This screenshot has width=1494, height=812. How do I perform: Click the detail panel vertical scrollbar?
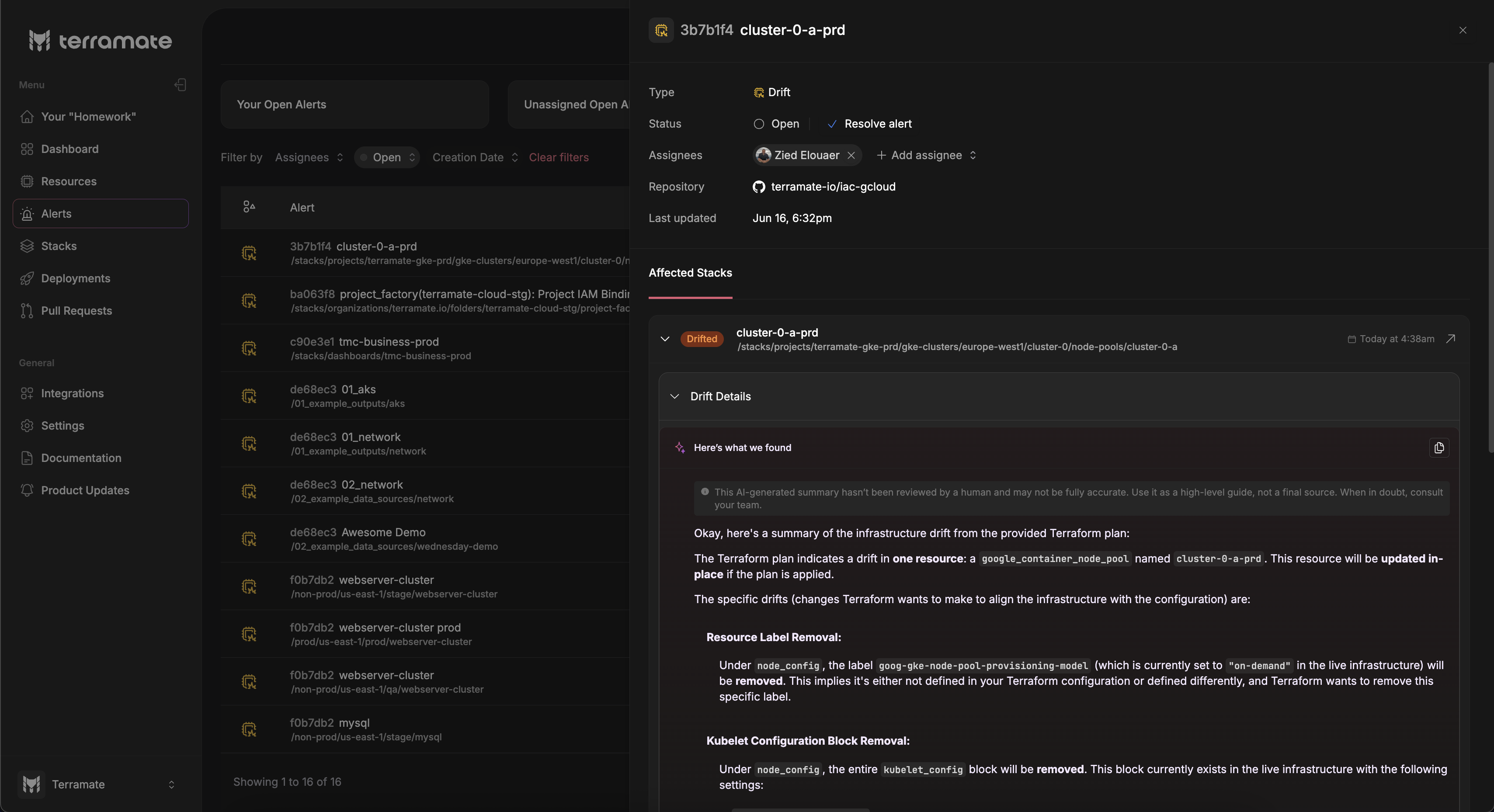coord(1491,257)
